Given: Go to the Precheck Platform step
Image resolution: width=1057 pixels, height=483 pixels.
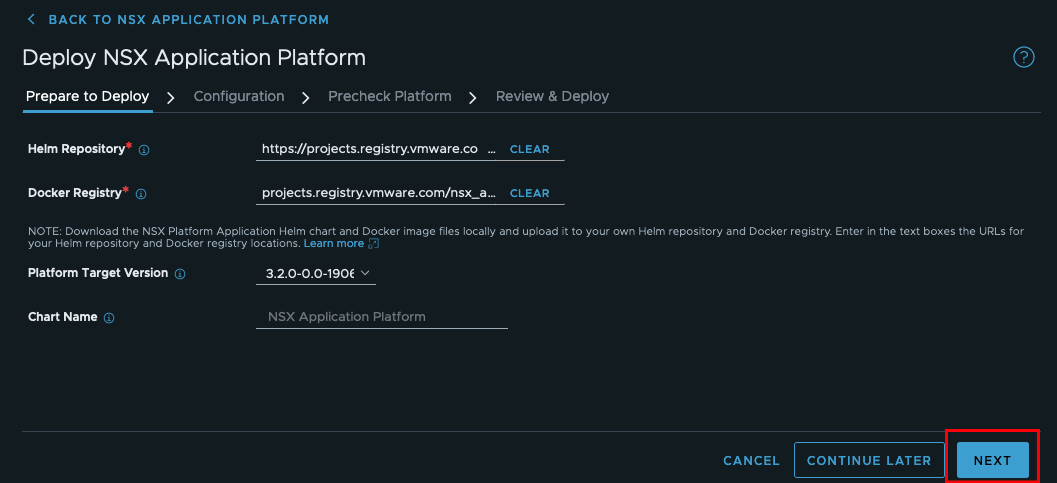Looking at the screenshot, I should [x=390, y=96].
